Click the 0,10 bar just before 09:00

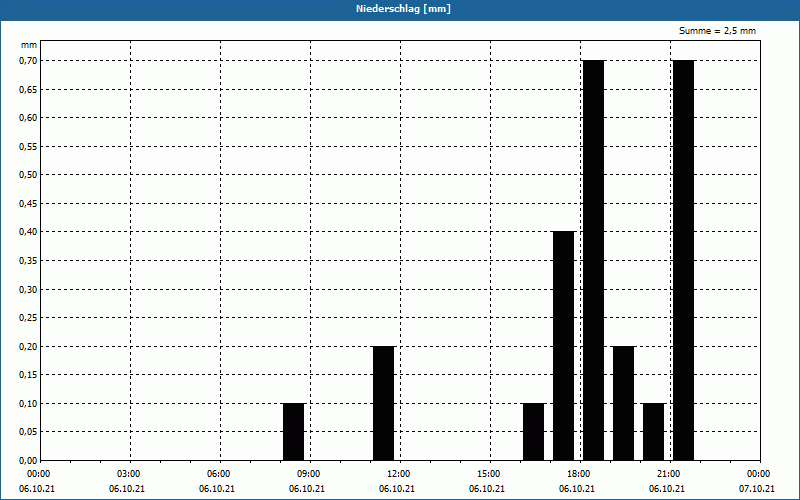coord(293,432)
